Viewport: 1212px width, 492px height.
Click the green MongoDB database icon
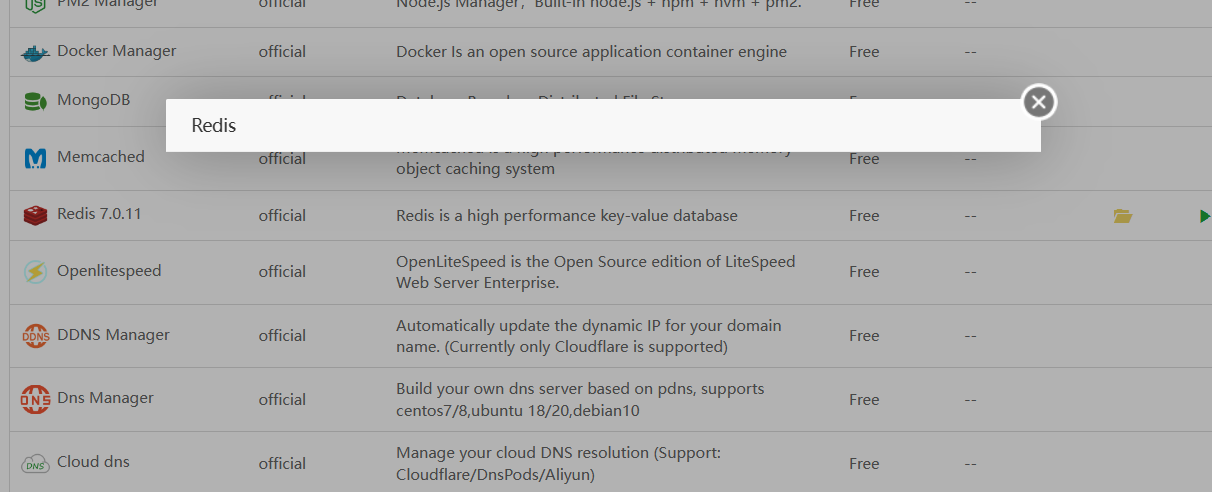pos(35,101)
